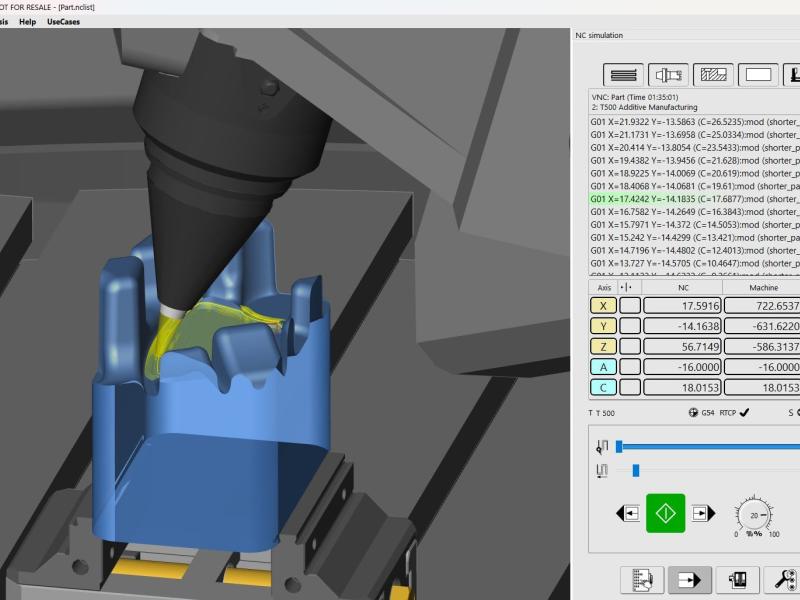Open the machine view icon at bottom
This screenshot has height=600, width=800.
(736, 579)
